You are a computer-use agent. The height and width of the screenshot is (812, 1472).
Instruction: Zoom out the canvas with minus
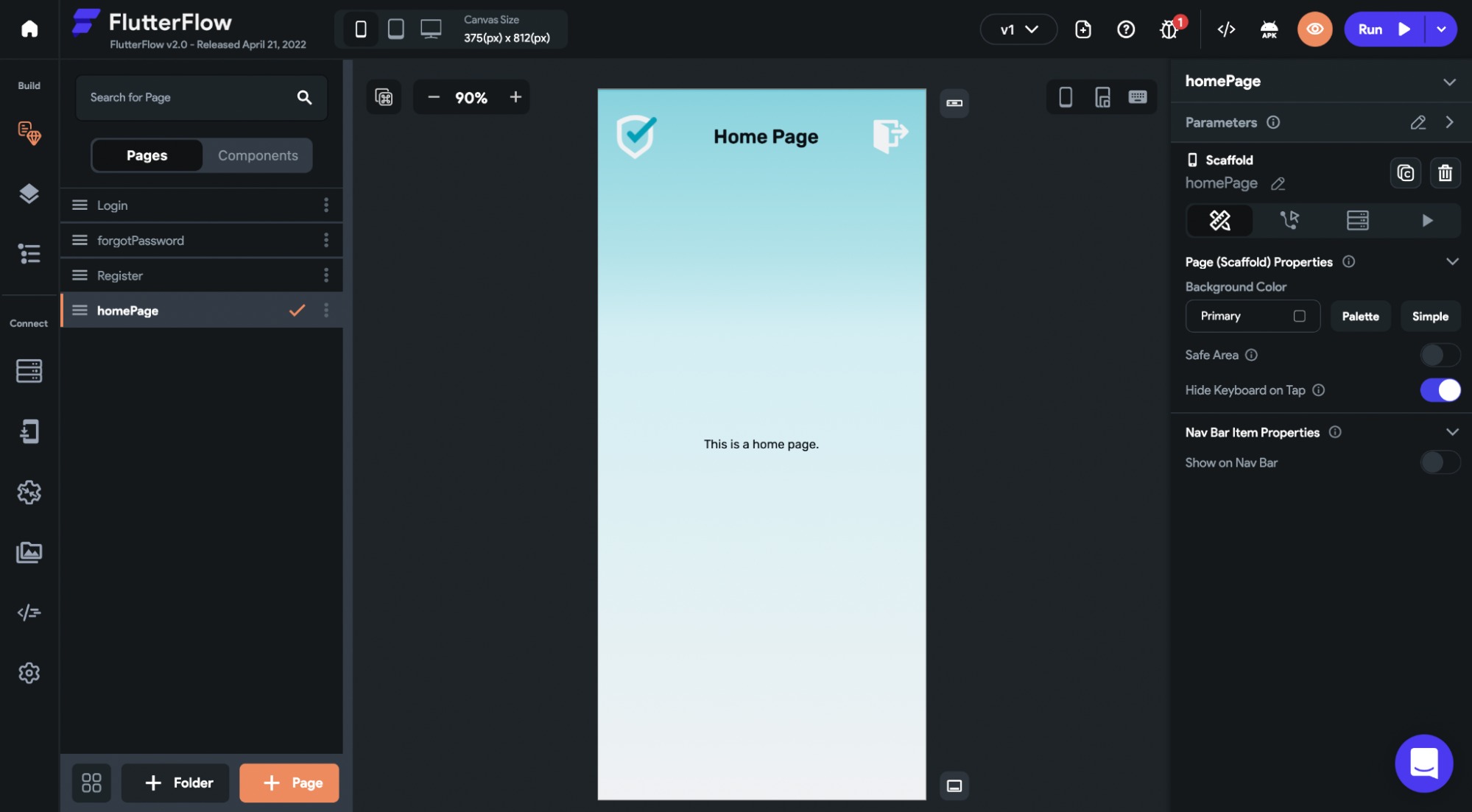pyautogui.click(x=434, y=97)
